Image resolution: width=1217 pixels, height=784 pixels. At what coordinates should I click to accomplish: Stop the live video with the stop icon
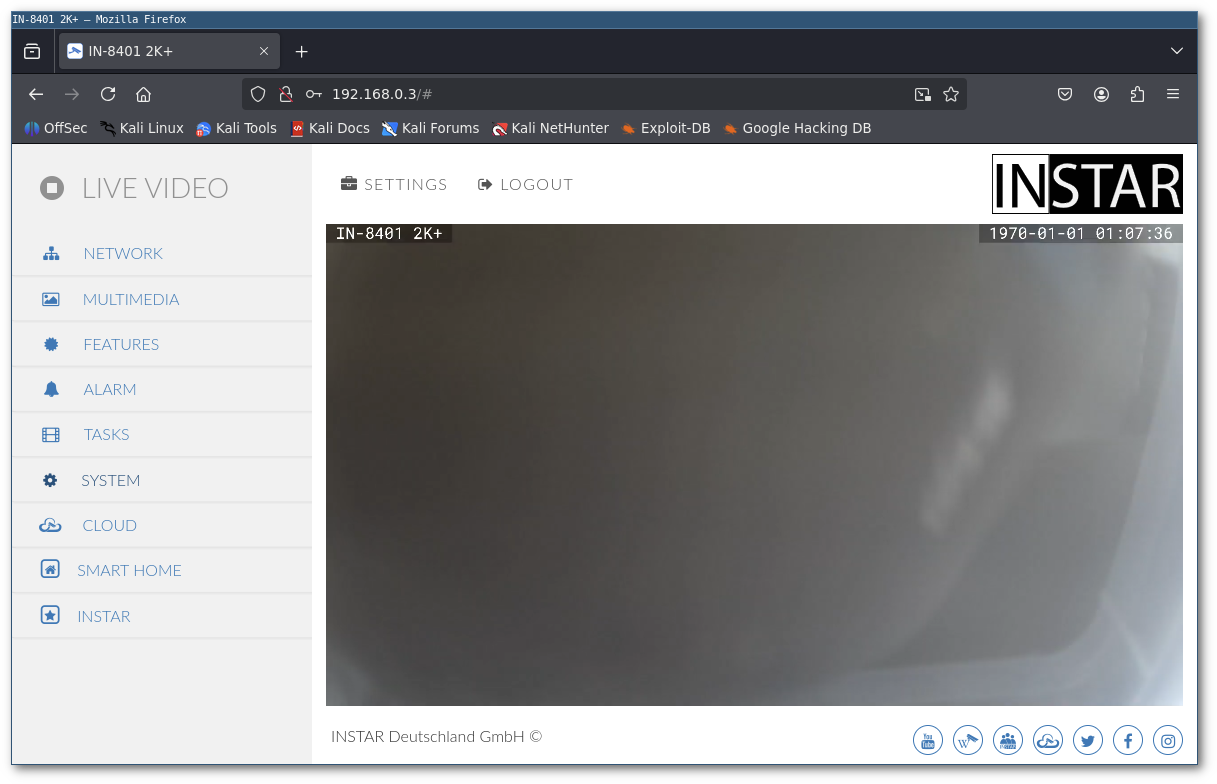[x=52, y=188]
